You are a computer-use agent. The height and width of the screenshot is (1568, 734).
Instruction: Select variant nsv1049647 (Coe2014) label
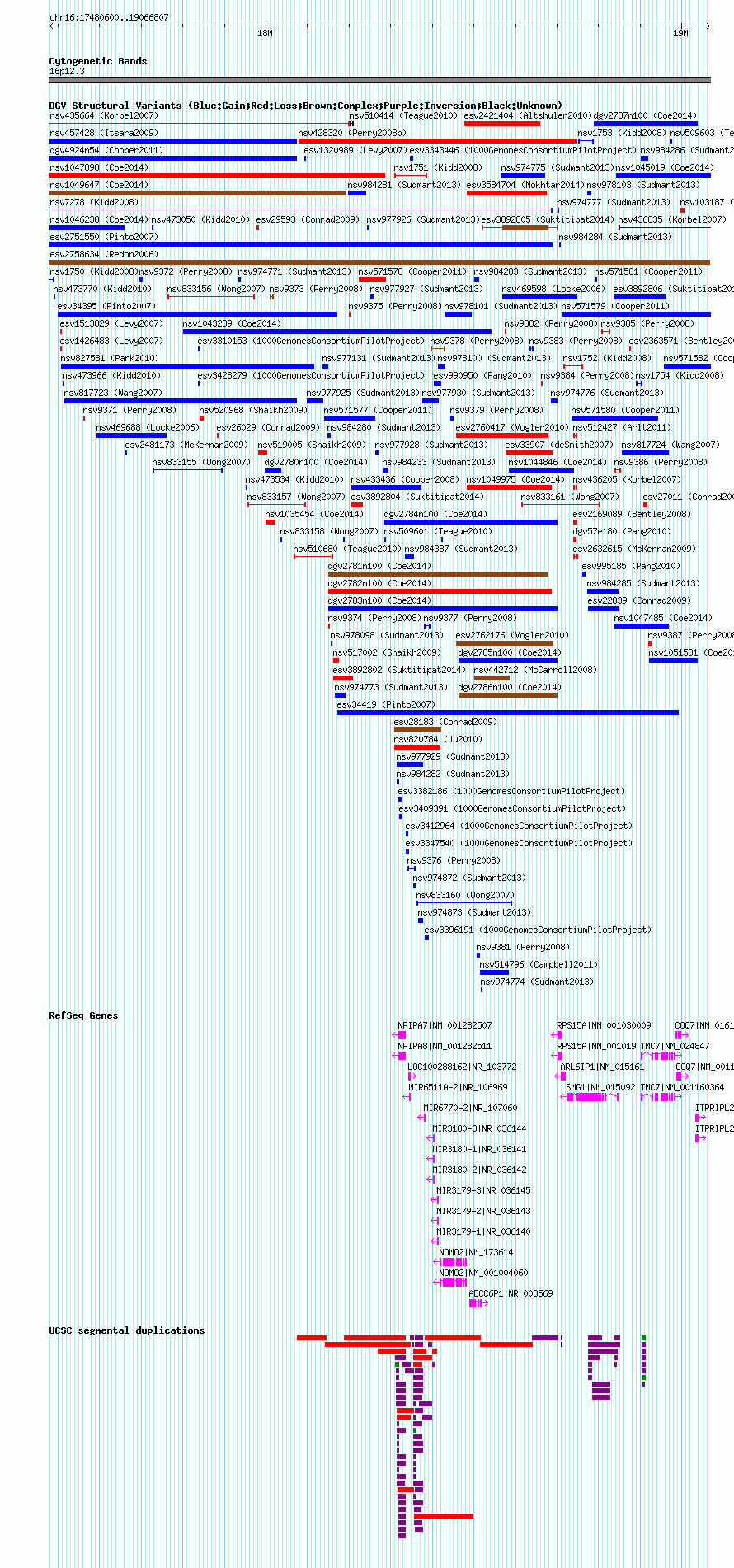tap(99, 185)
